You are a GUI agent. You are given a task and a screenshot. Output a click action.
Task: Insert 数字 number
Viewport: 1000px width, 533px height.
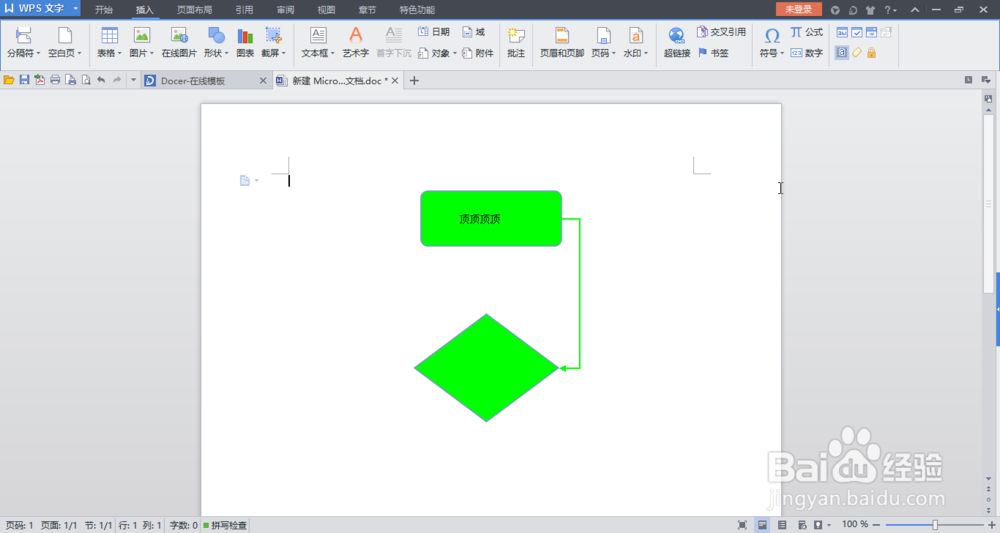point(807,53)
